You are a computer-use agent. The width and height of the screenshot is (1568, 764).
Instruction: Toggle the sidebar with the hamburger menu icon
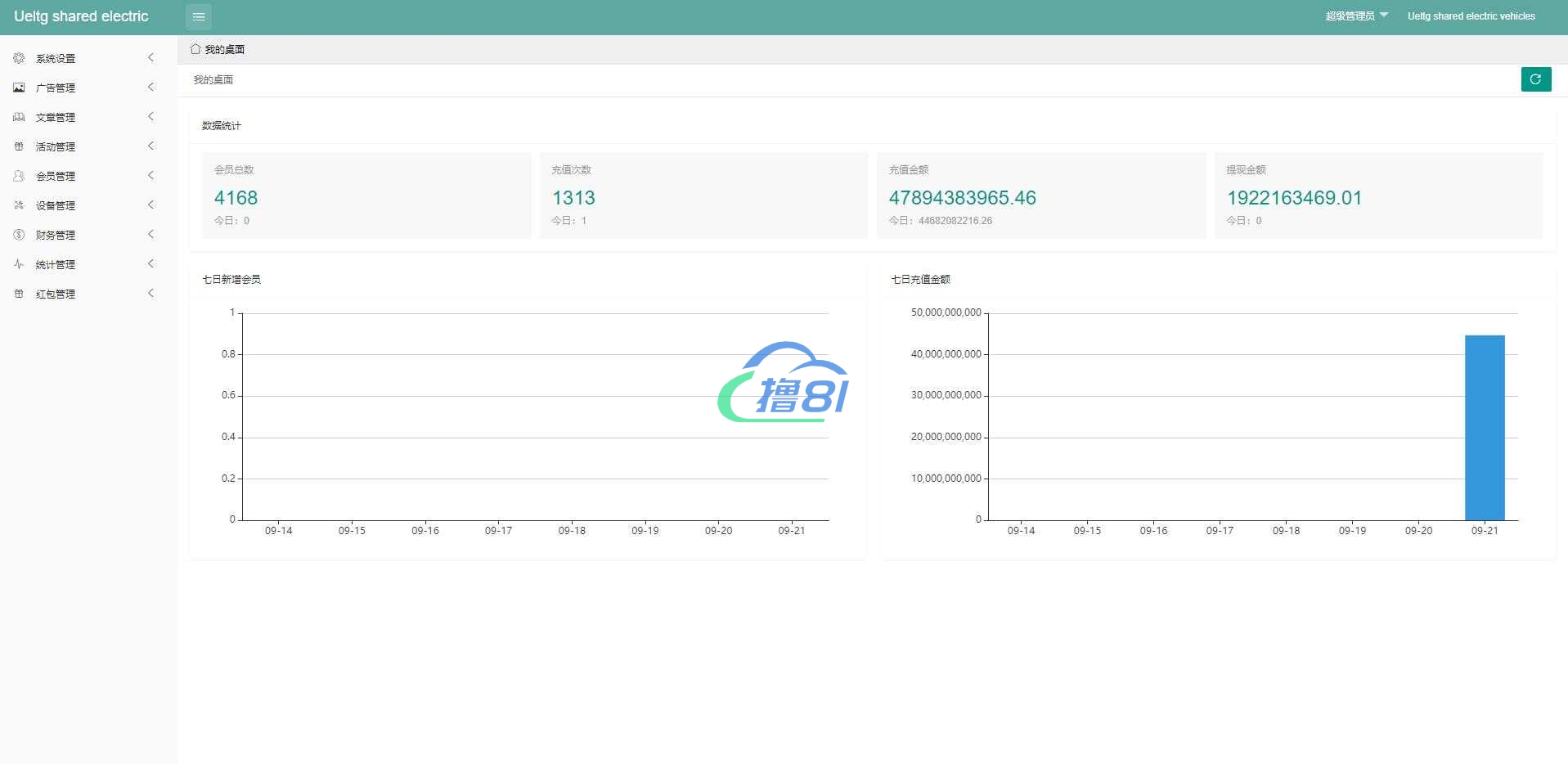198,16
